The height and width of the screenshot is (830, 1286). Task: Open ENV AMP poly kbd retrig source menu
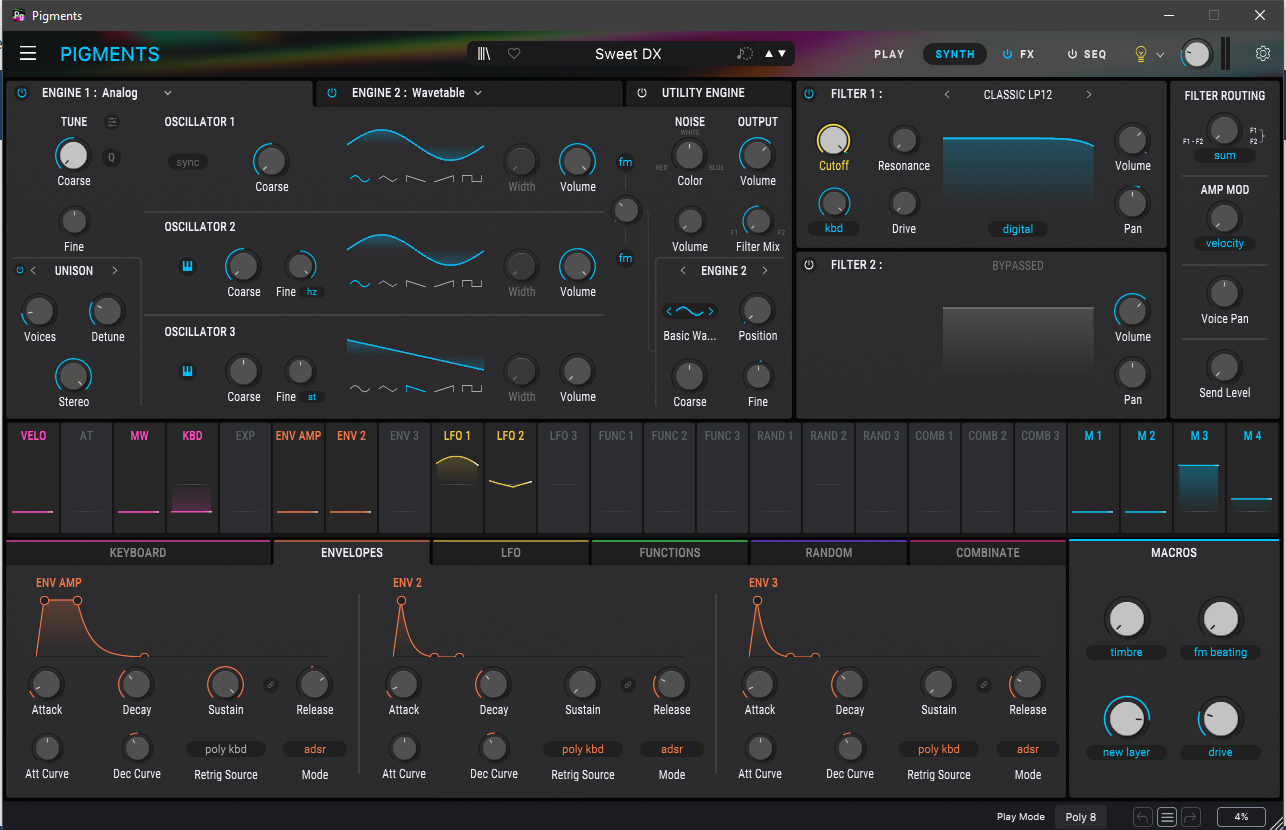pos(226,749)
